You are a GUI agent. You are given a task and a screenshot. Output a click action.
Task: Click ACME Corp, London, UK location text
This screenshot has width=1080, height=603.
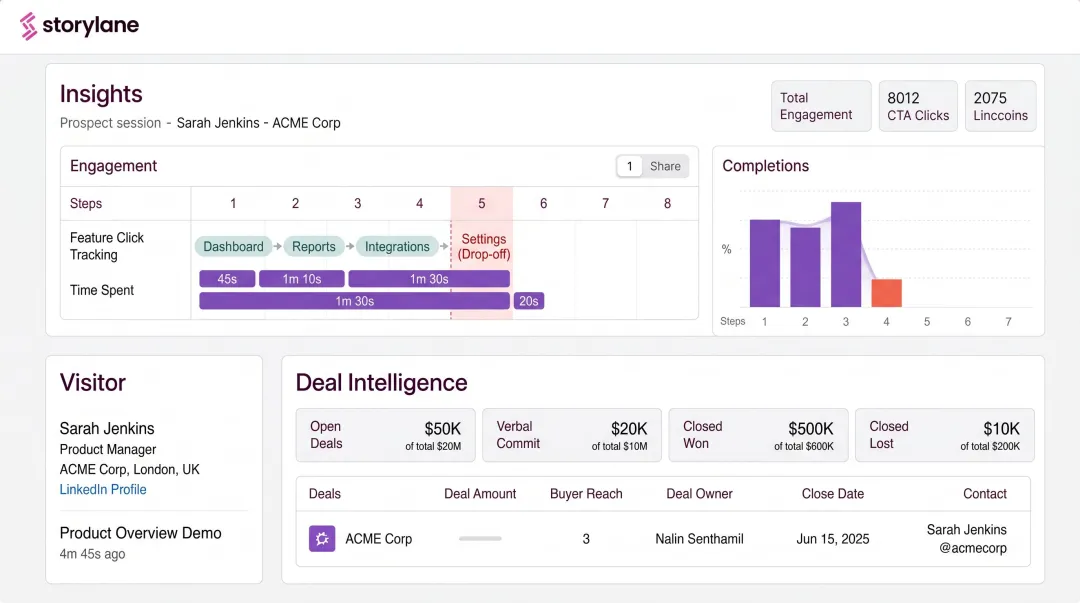129,469
